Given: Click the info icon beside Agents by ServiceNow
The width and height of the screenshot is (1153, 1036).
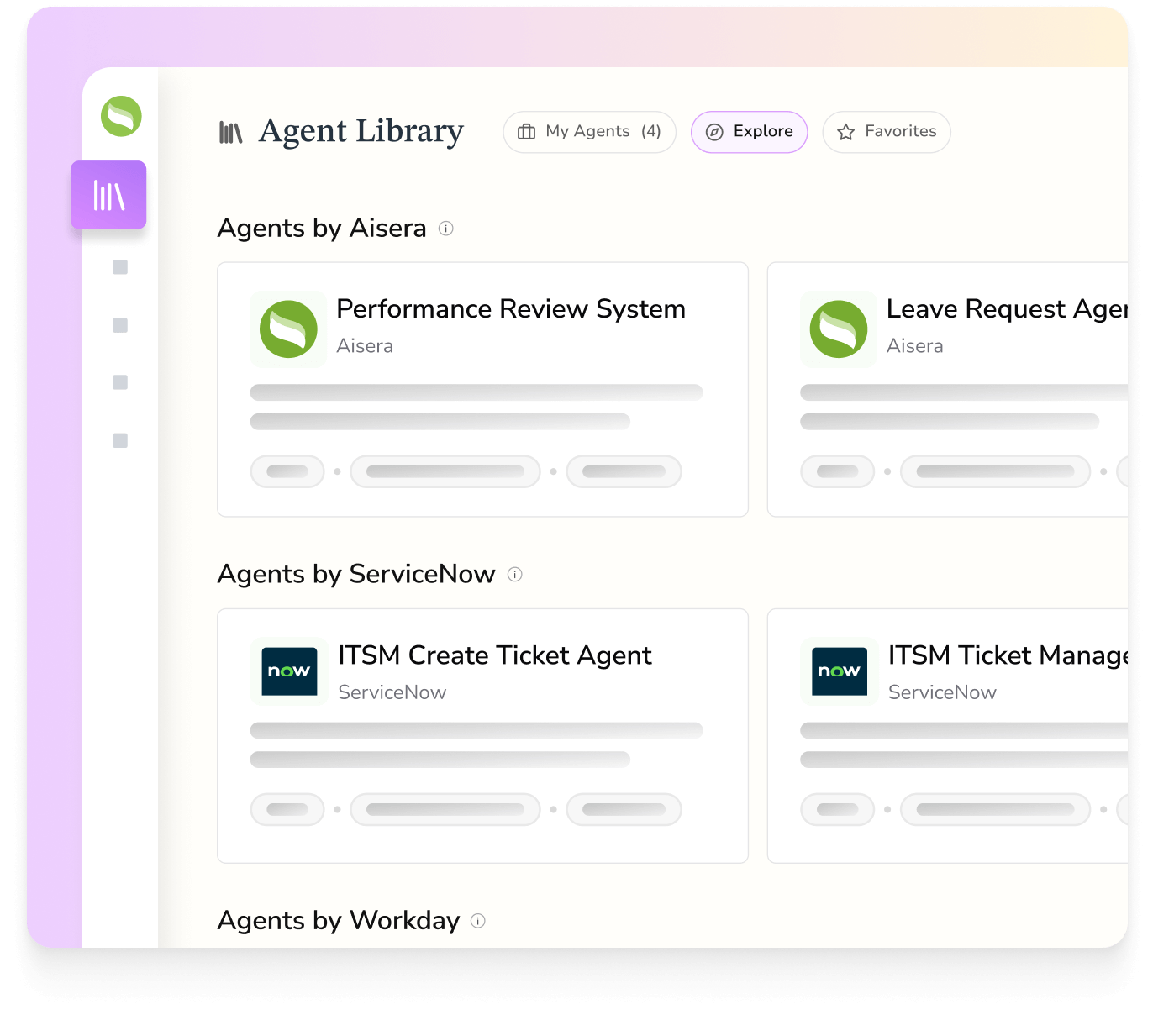Looking at the screenshot, I should [x=515, y=575].
